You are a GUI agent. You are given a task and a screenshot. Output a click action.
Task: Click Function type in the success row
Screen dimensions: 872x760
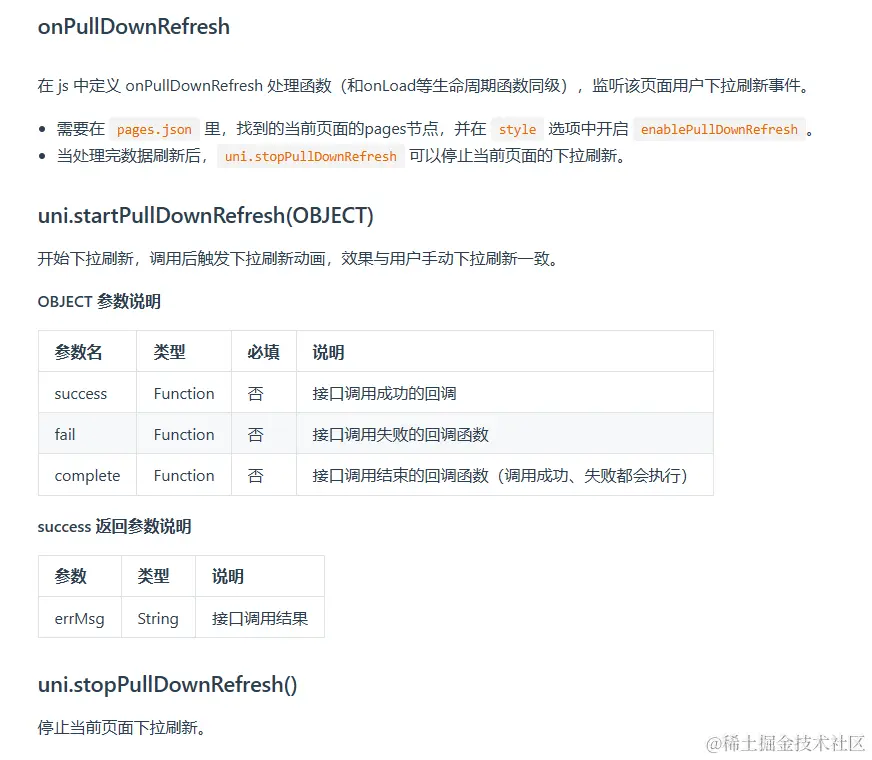click(184, 394)
